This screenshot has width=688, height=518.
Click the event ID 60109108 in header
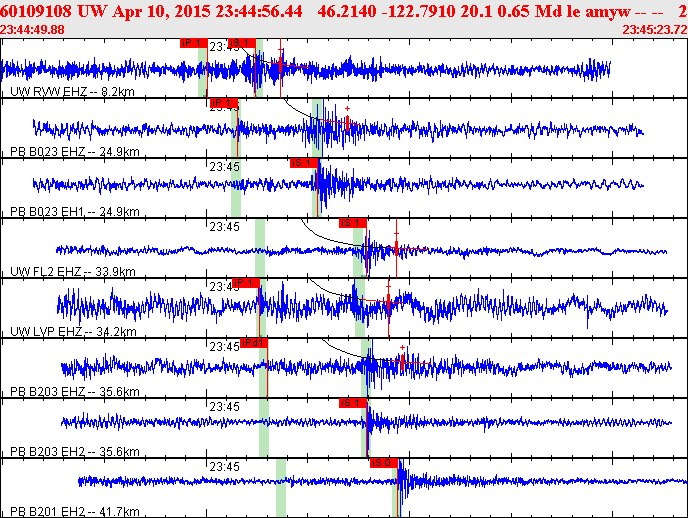click(x=36, y=11)
